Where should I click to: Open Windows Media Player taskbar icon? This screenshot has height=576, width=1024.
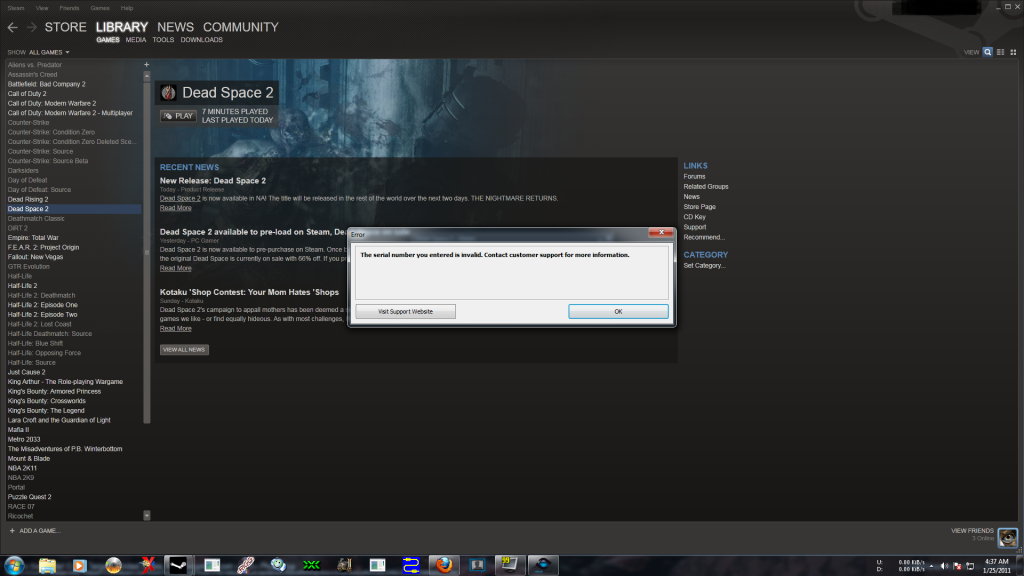coord(80,566)
